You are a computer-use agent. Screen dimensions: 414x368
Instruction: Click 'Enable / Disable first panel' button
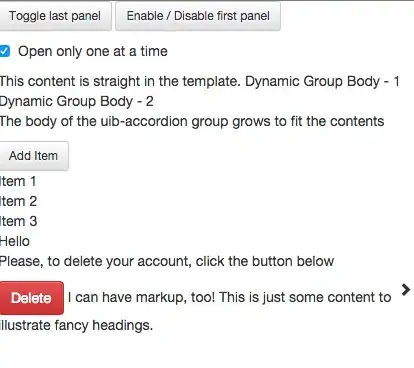(198, 16)
